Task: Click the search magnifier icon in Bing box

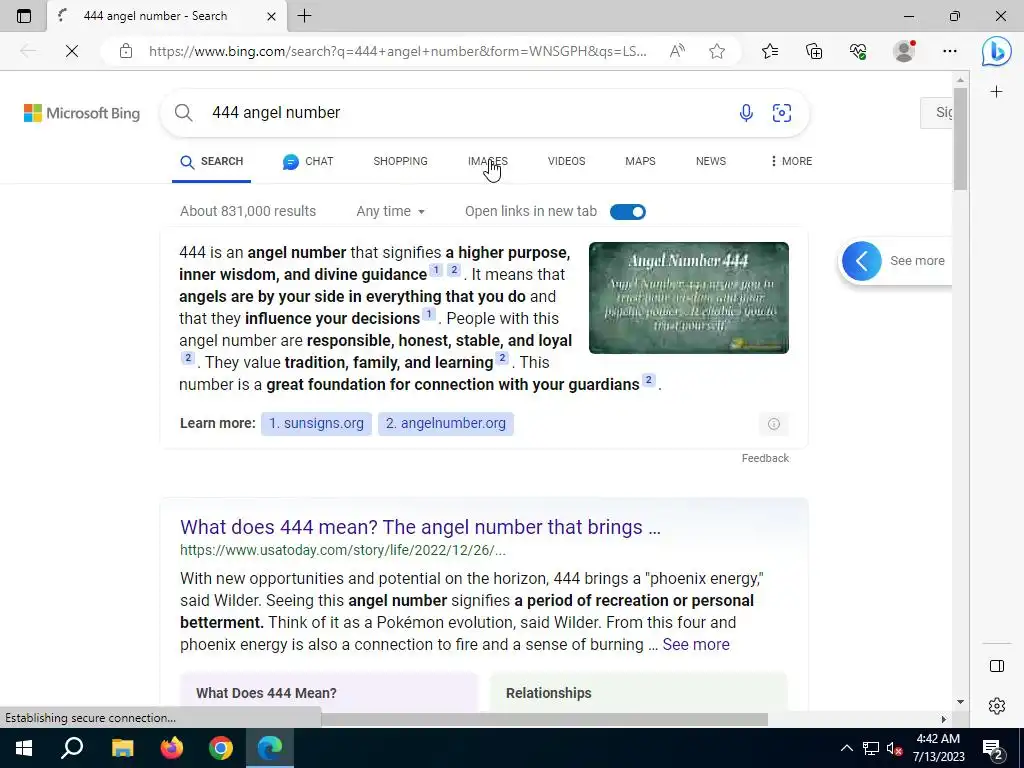Action: [x=184, y=112]
